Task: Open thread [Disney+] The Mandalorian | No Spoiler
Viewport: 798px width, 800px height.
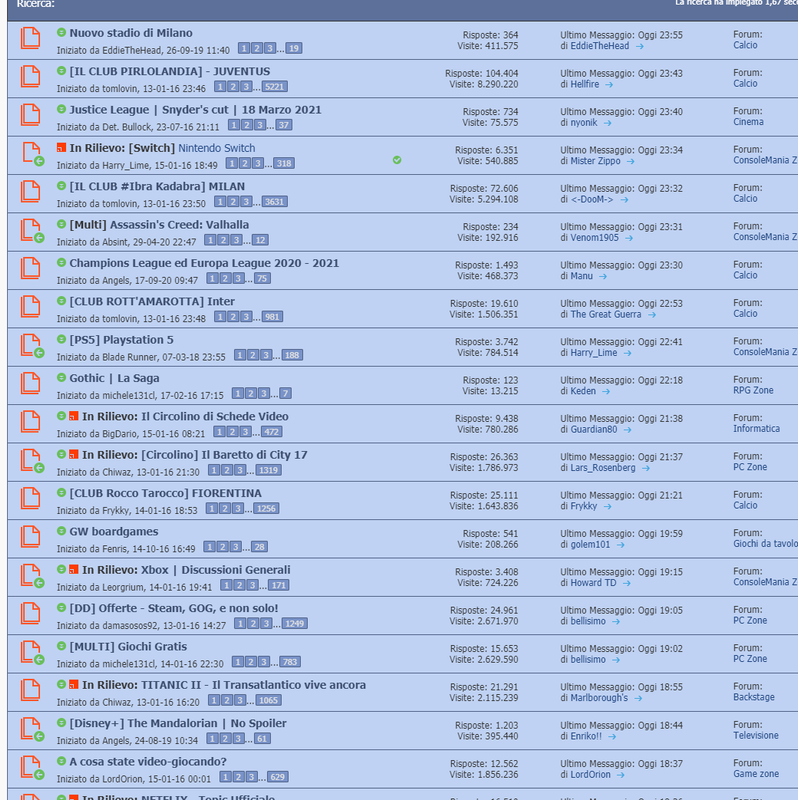Action: coord(178,723)
